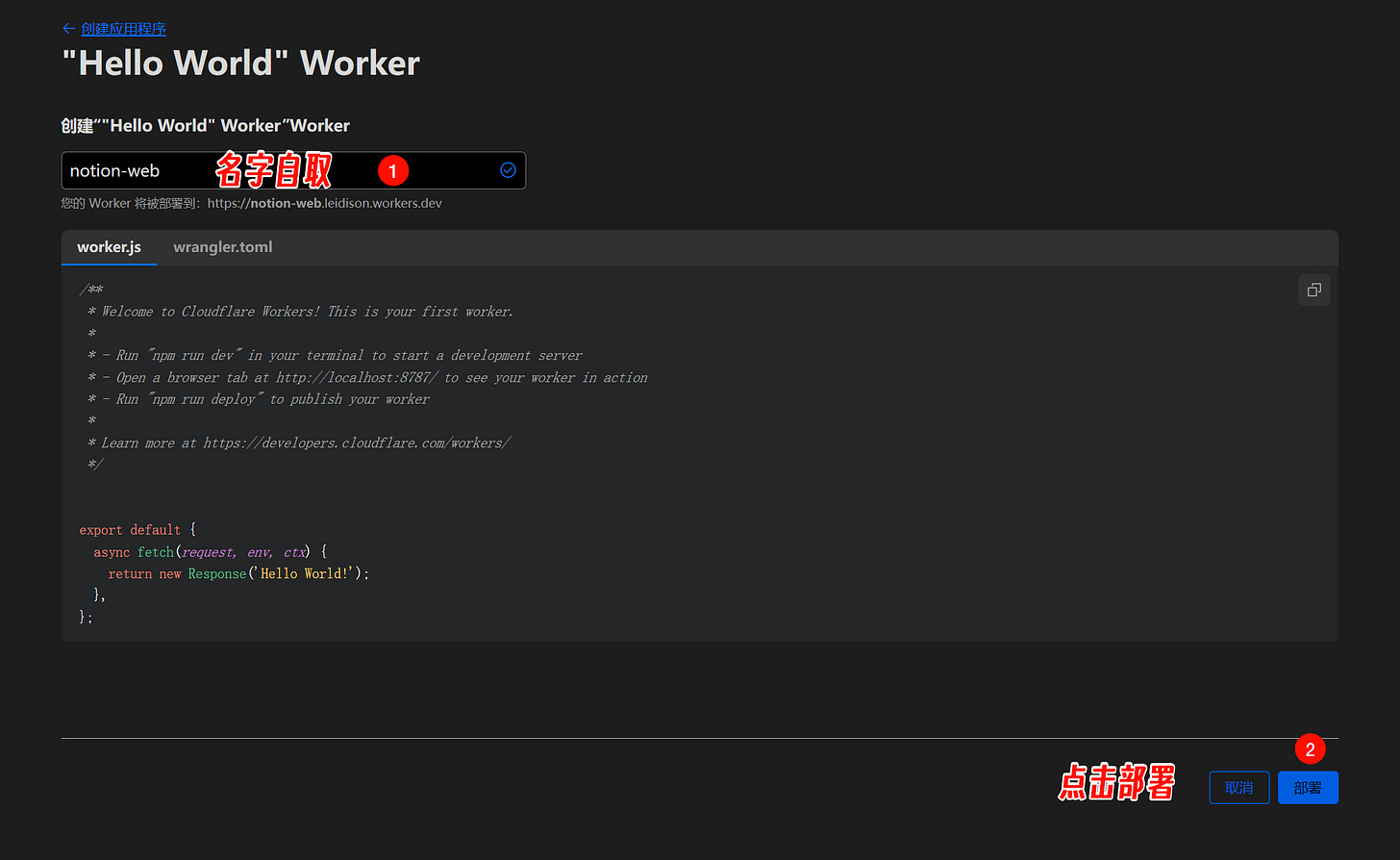Click the blue checkmark icon in name field

[x=508, y=170]
